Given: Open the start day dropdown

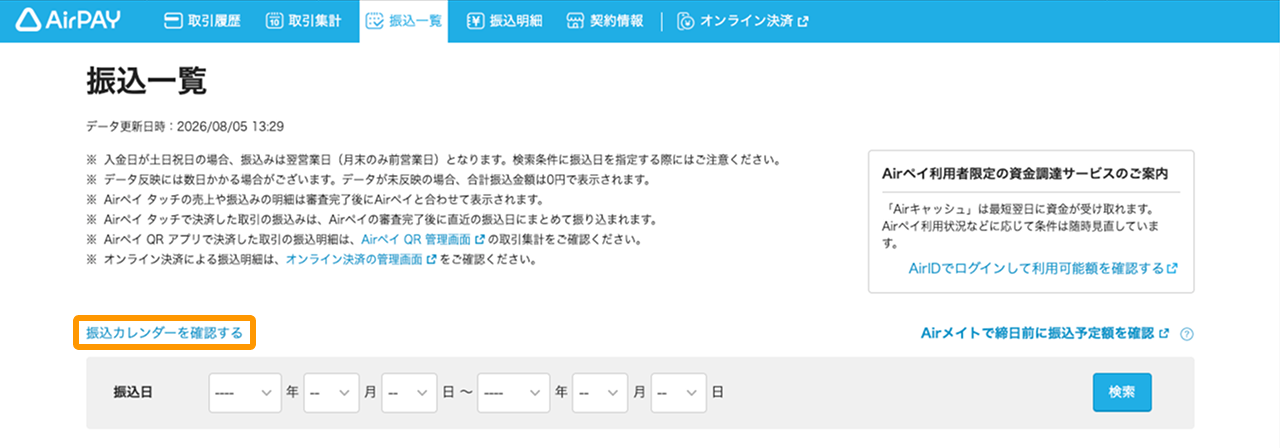Looking at the screenshot, I should coord(409,393).
